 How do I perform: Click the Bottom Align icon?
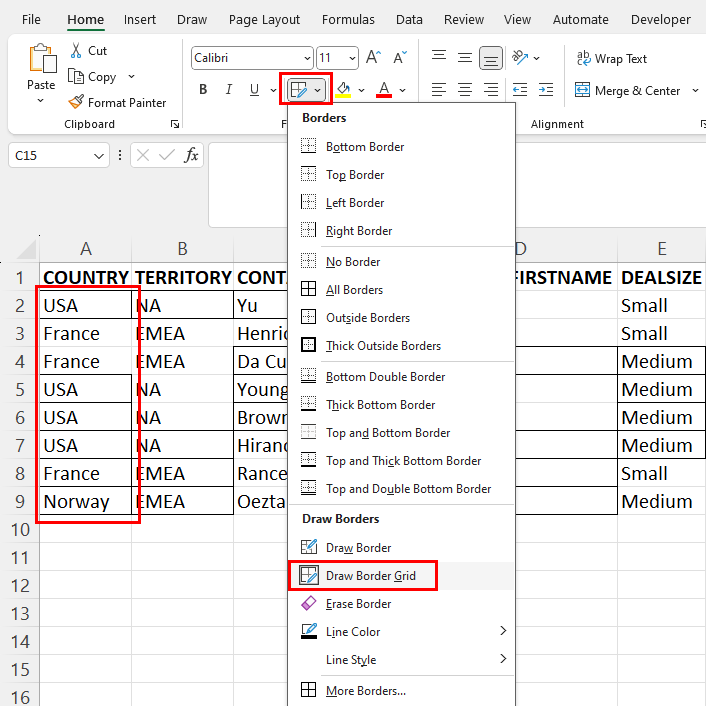coord(491,58)
